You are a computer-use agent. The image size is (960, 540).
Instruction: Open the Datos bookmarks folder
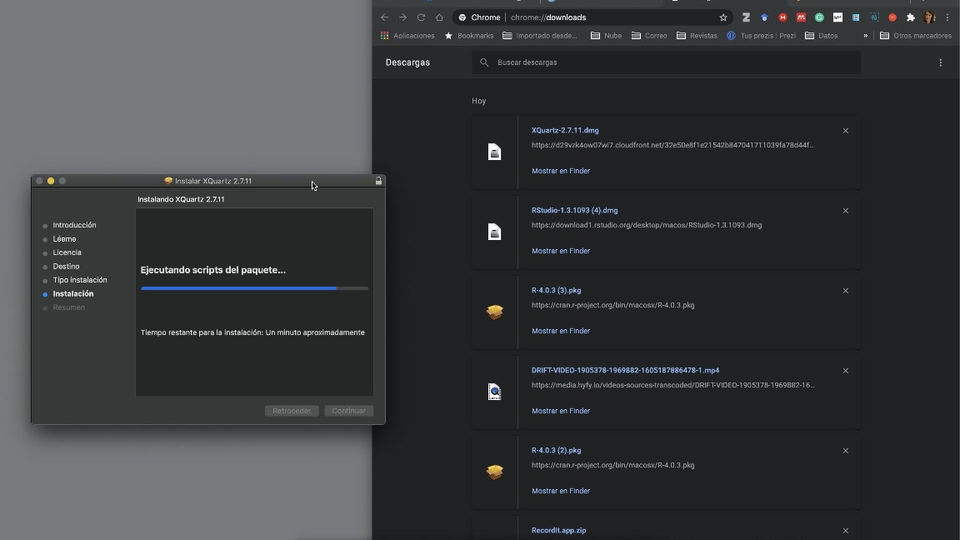coord(821,36)
